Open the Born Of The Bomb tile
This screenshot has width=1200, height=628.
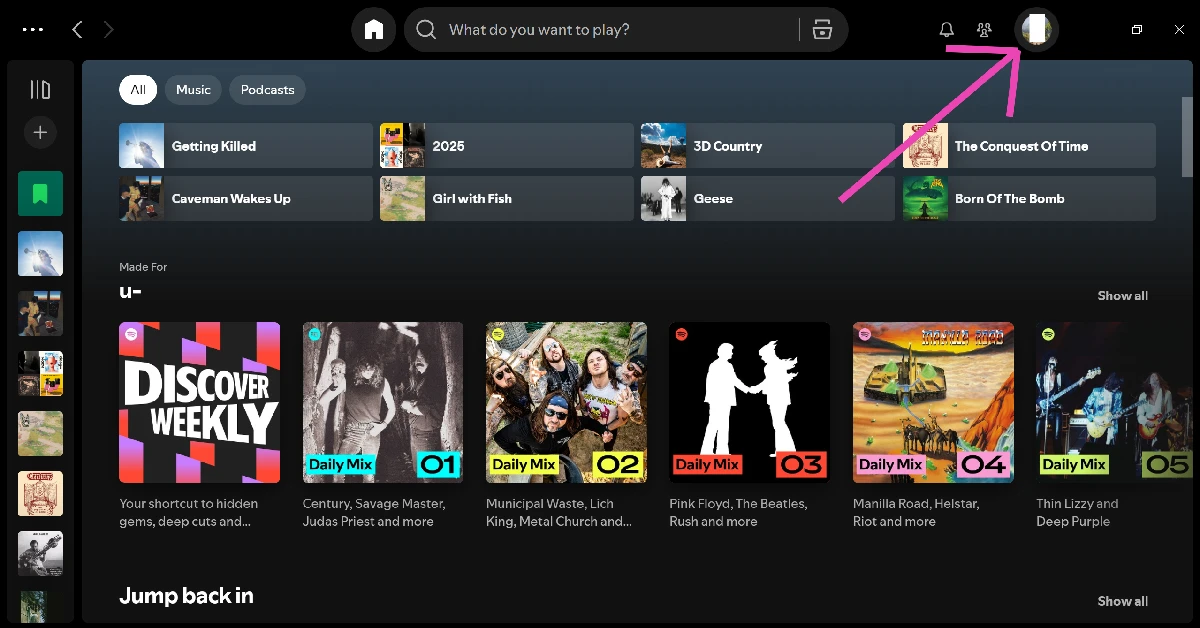point(1029,198)
